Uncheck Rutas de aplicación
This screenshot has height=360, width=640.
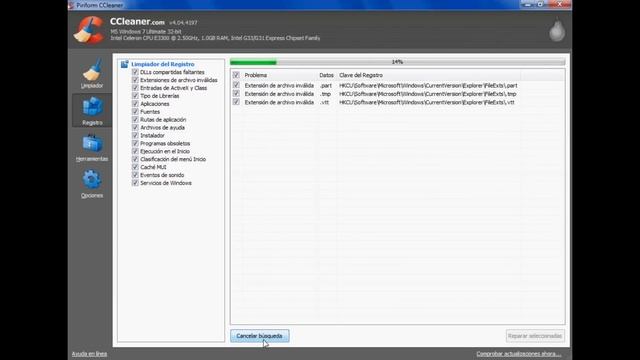(135, 120)
